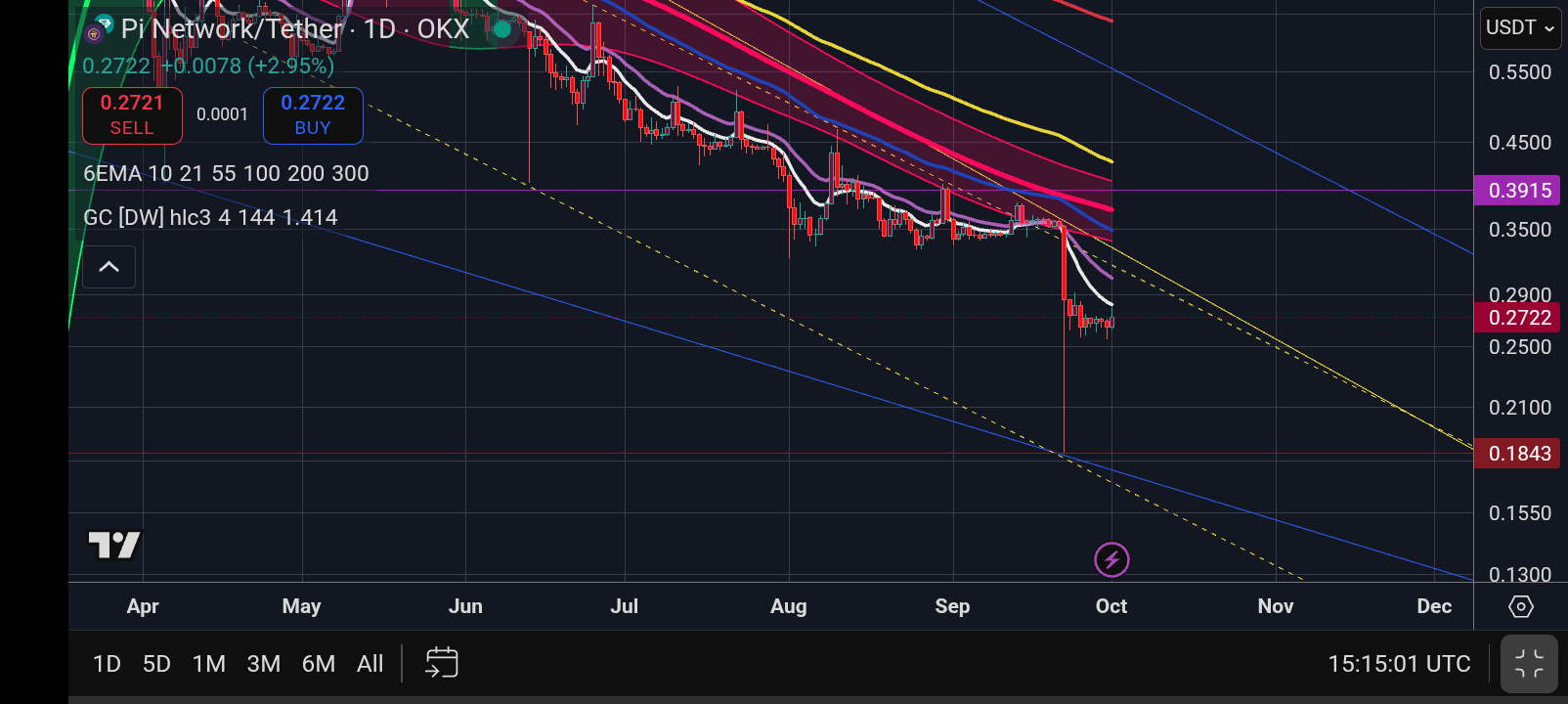The image size is (1568, 704).
Task: Exit fullscreen with the collapse arrows icon
Action: pyautogui.click(x=1529, y=664)
